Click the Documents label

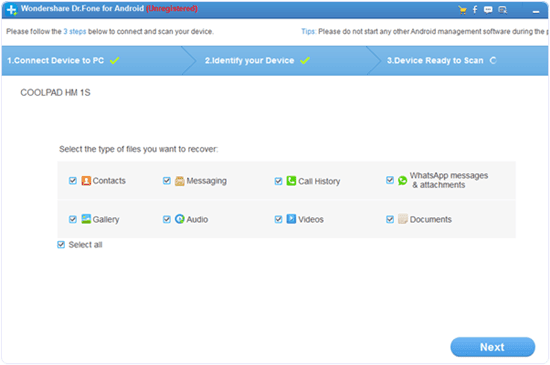pyautogui.click(x=431, y=219)
